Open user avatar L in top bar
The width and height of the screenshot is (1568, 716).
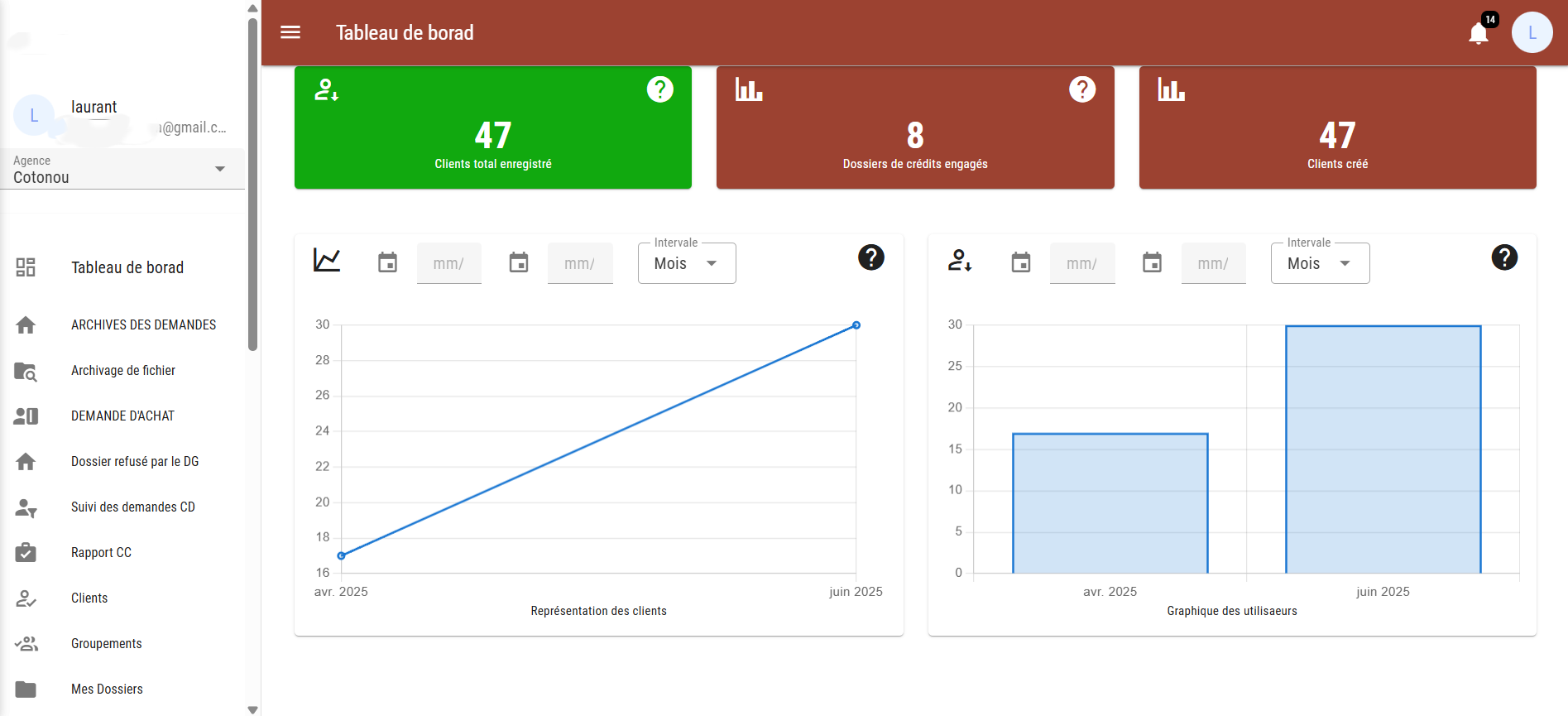click(x=1532, y=32)
